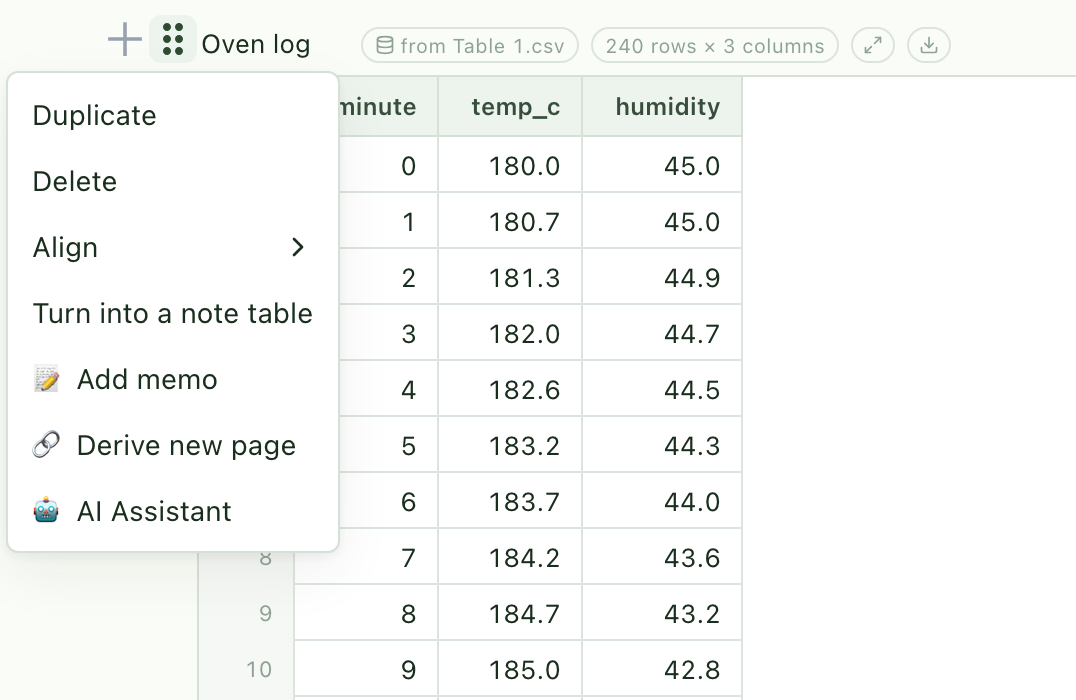Click the temp_c cell 180.0
Viewport: 1076px width, 700px height.
[510, 165]
